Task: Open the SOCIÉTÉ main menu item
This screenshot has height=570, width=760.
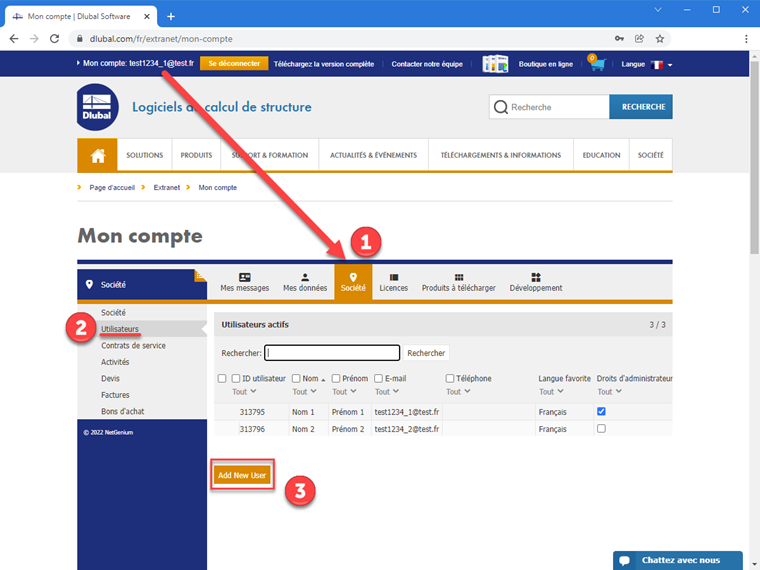Action: [650, 155]
